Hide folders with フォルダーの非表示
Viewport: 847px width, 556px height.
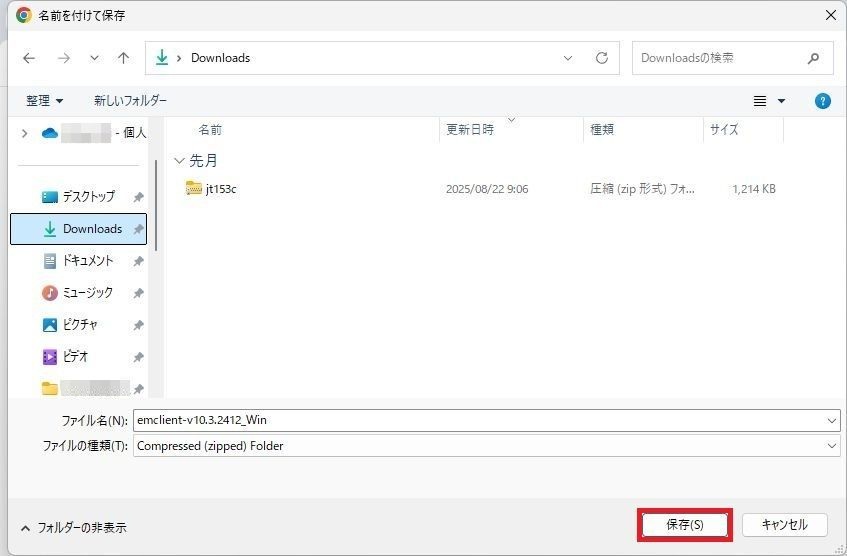coord(73,527)
